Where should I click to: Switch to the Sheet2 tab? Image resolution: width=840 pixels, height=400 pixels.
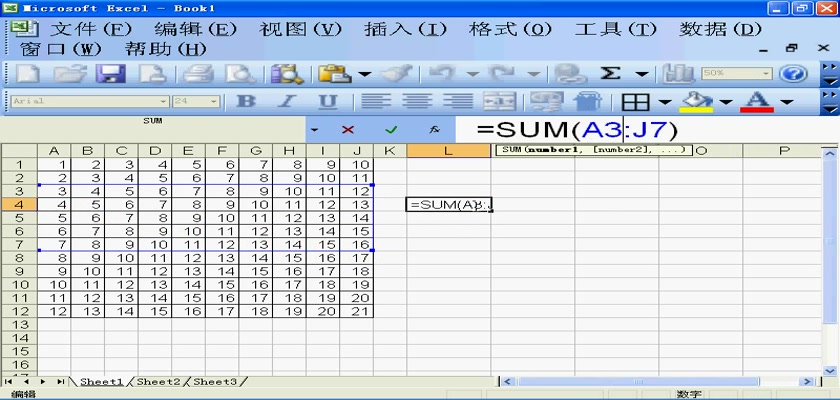pyautogui.click(x=159, y=381)
